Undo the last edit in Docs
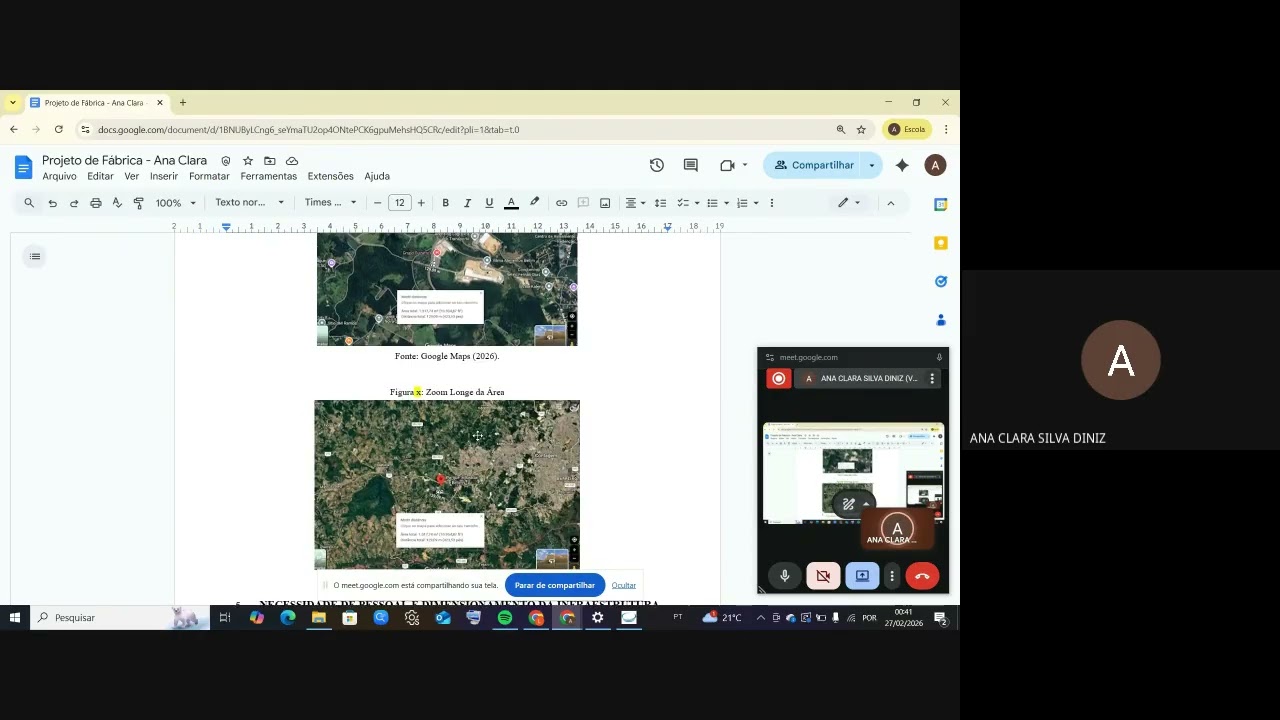This screenshot has height=720, width=1280. click(x=52, y=203)
